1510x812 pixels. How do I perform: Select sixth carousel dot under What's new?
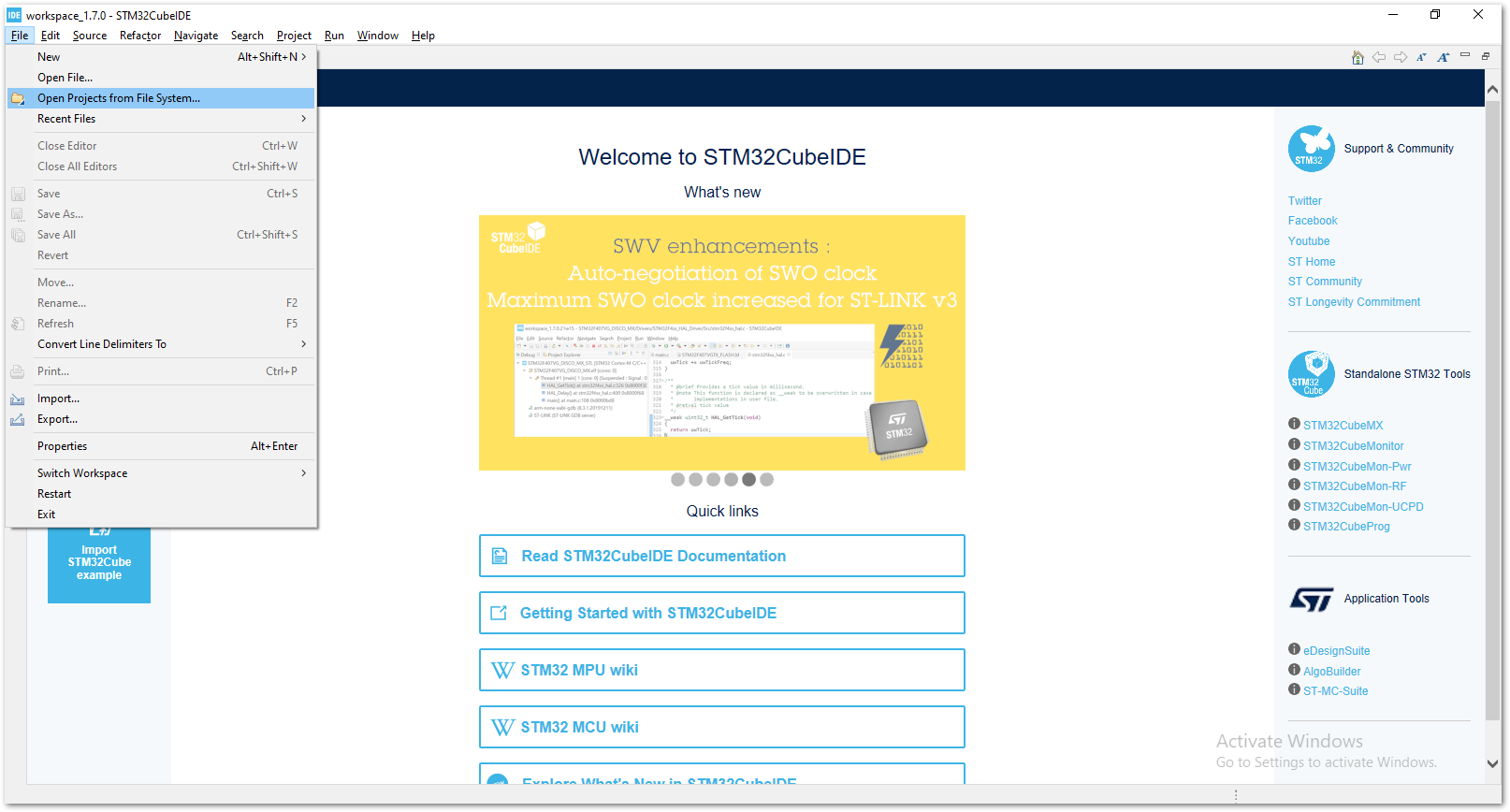point(766,480)
